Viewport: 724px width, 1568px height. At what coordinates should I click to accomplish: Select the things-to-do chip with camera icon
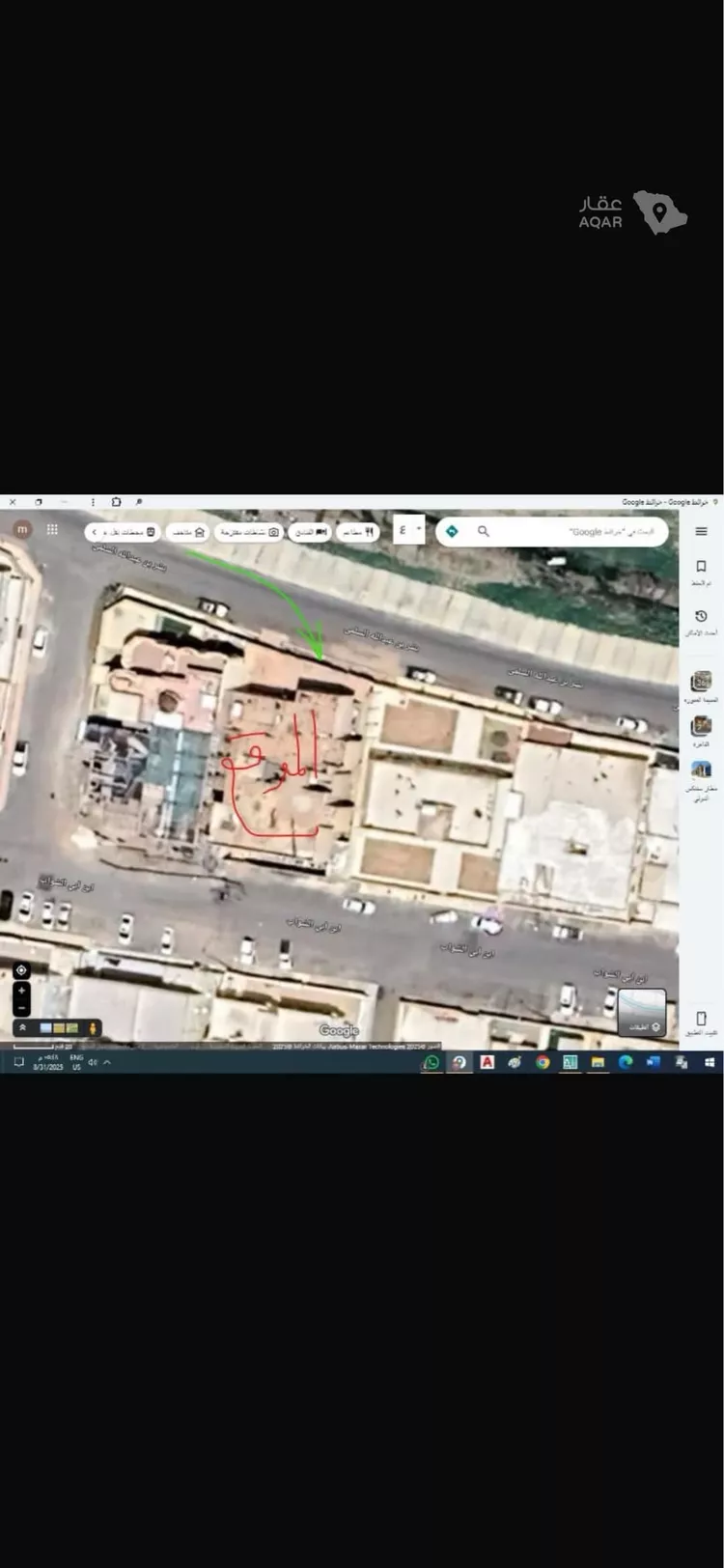tap(248, 532)
